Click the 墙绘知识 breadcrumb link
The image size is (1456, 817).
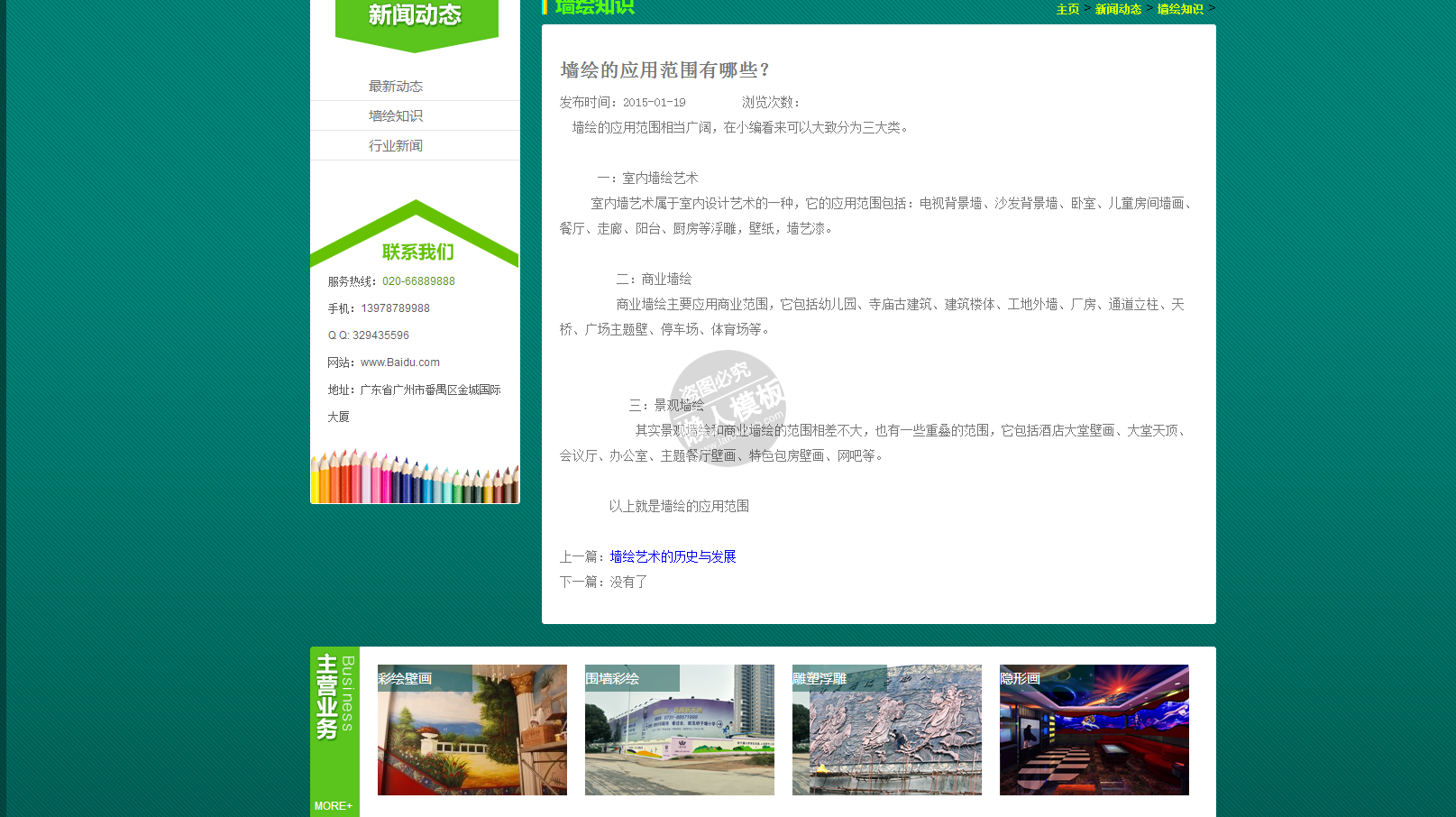(1180, 9)
